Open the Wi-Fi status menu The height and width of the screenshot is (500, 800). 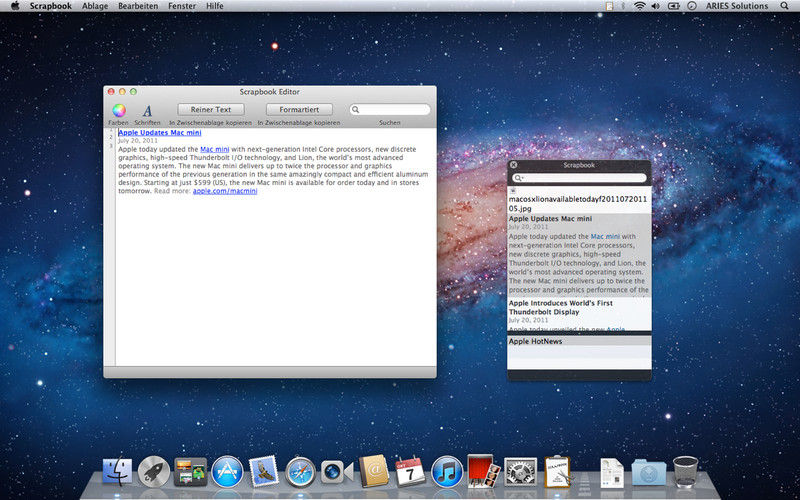(x=639, y=6)
